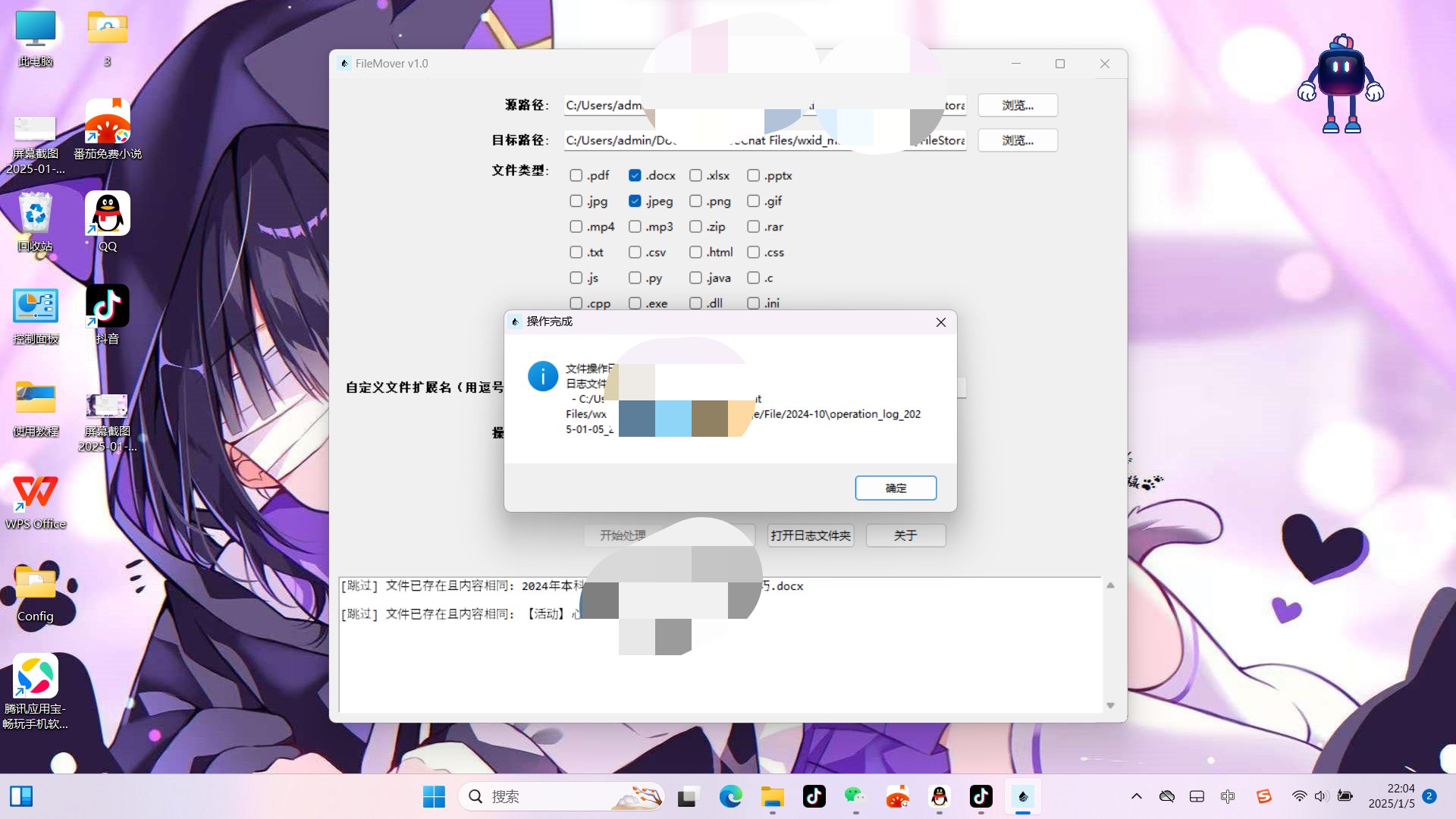Show hidden tray icons chevron
1456x819 pixels.
[1137, 796]
